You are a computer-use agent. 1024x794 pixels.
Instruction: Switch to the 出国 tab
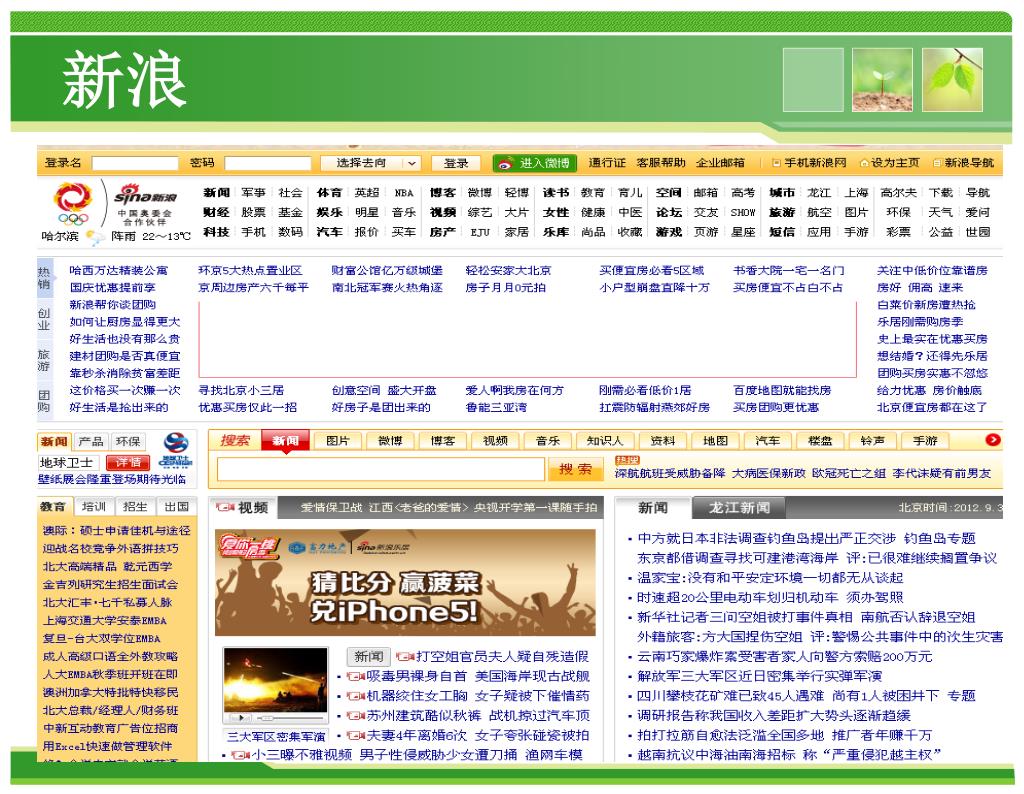click(176, 507)
